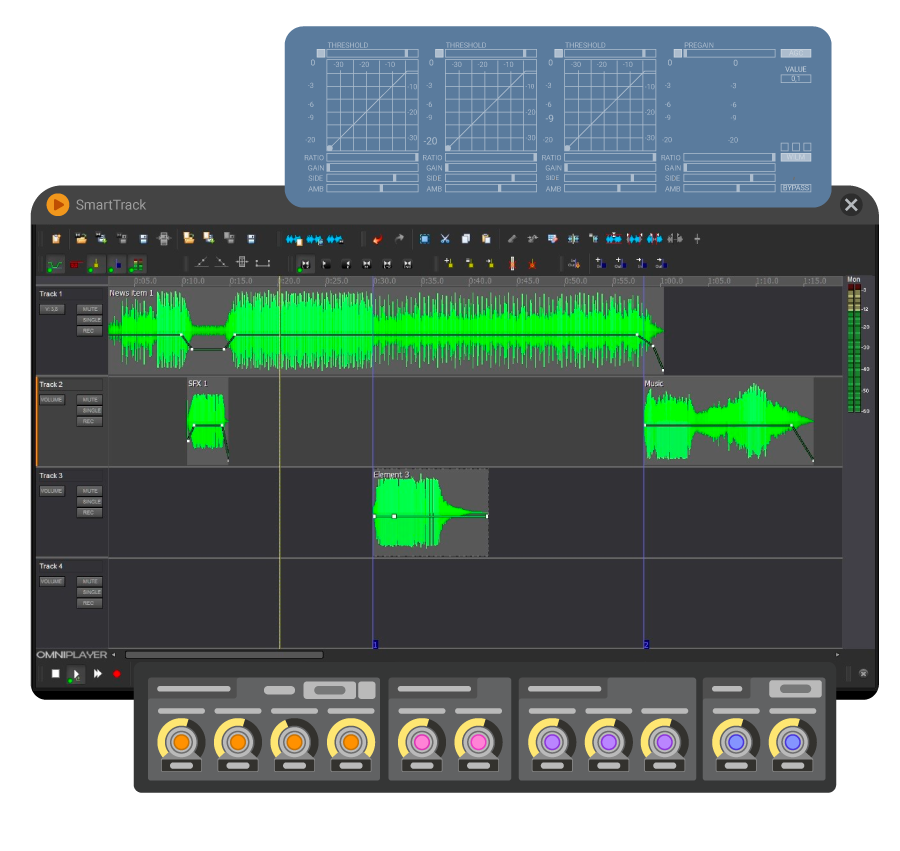The width and height of the screenshot is (900, 851).
Task: Select the fade-out ramp icon
Action: 221,262
